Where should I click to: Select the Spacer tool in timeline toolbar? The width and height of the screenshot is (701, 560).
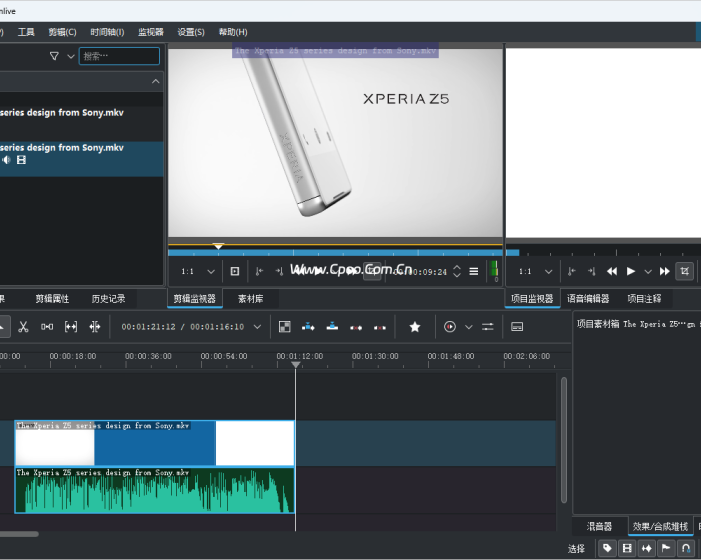click(47, 327)
